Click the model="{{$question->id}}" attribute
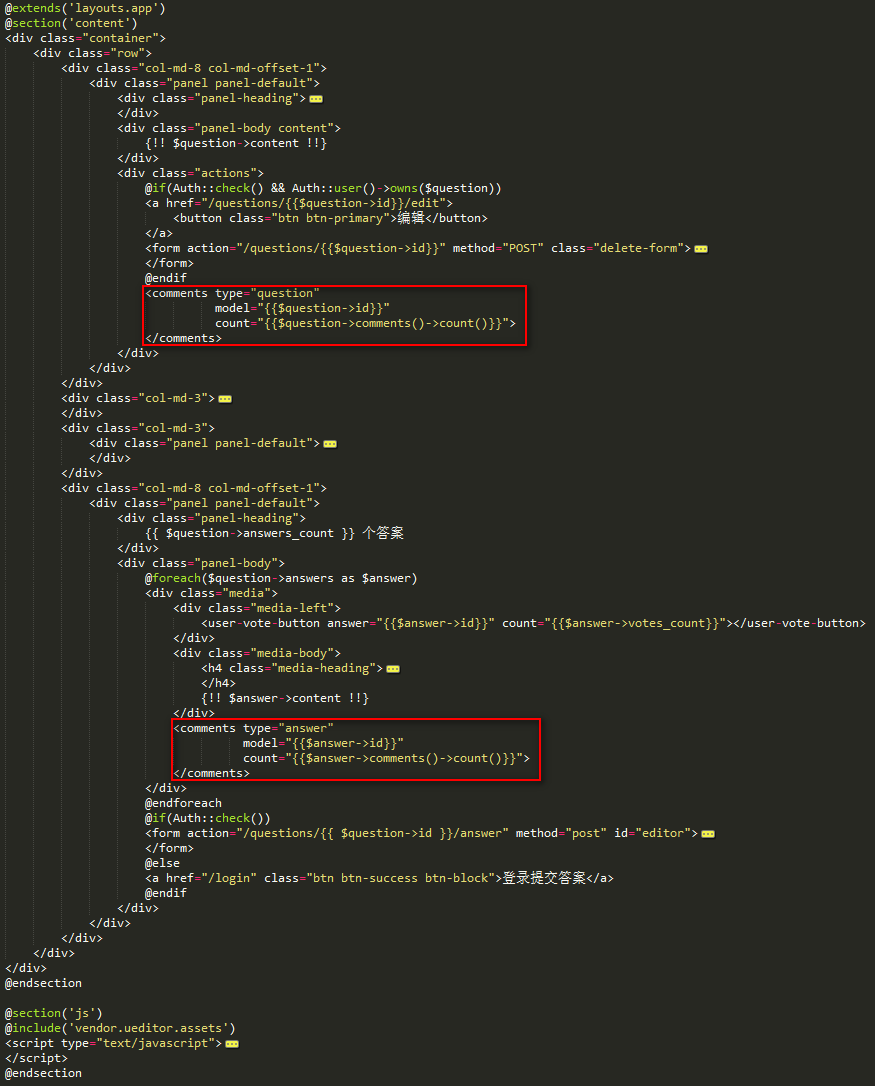The width and height of the screenshot is (875, 1086). [x=302, y=308]
